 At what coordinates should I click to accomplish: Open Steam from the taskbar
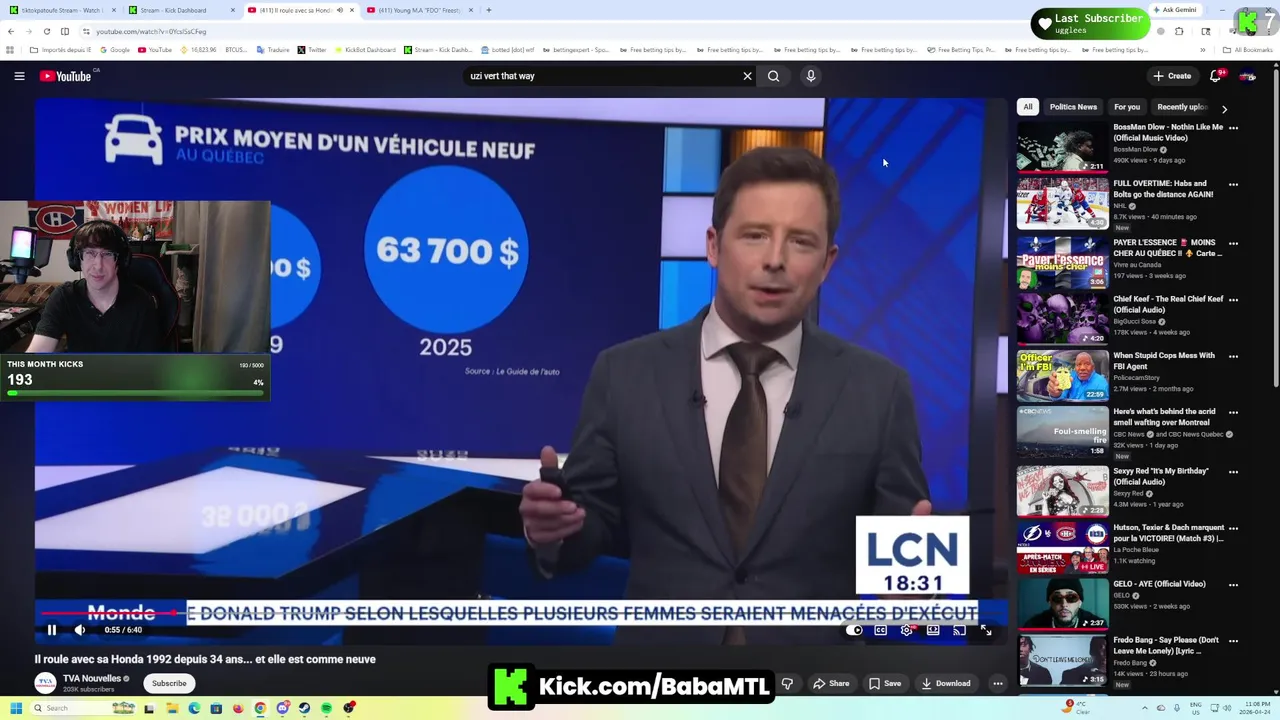304,708
